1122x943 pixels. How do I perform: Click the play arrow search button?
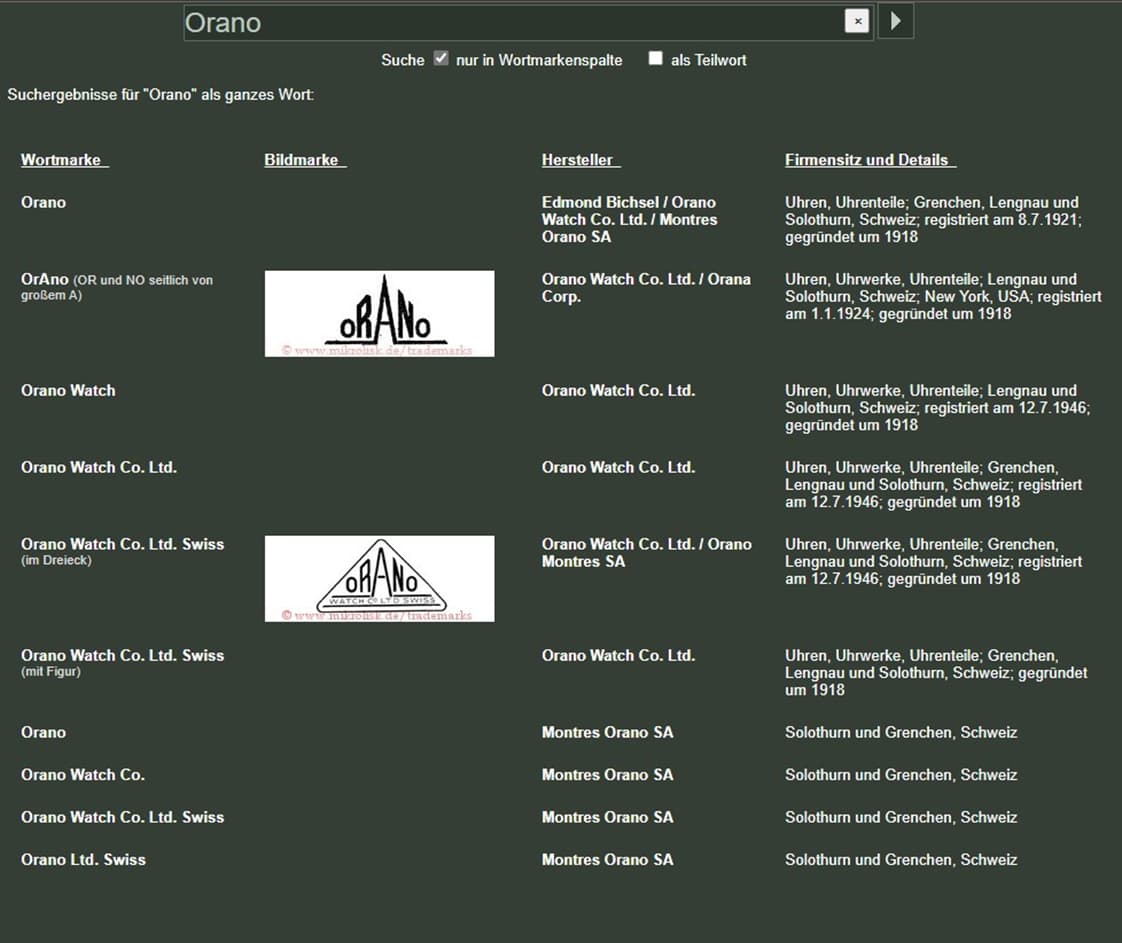point(895,21)
